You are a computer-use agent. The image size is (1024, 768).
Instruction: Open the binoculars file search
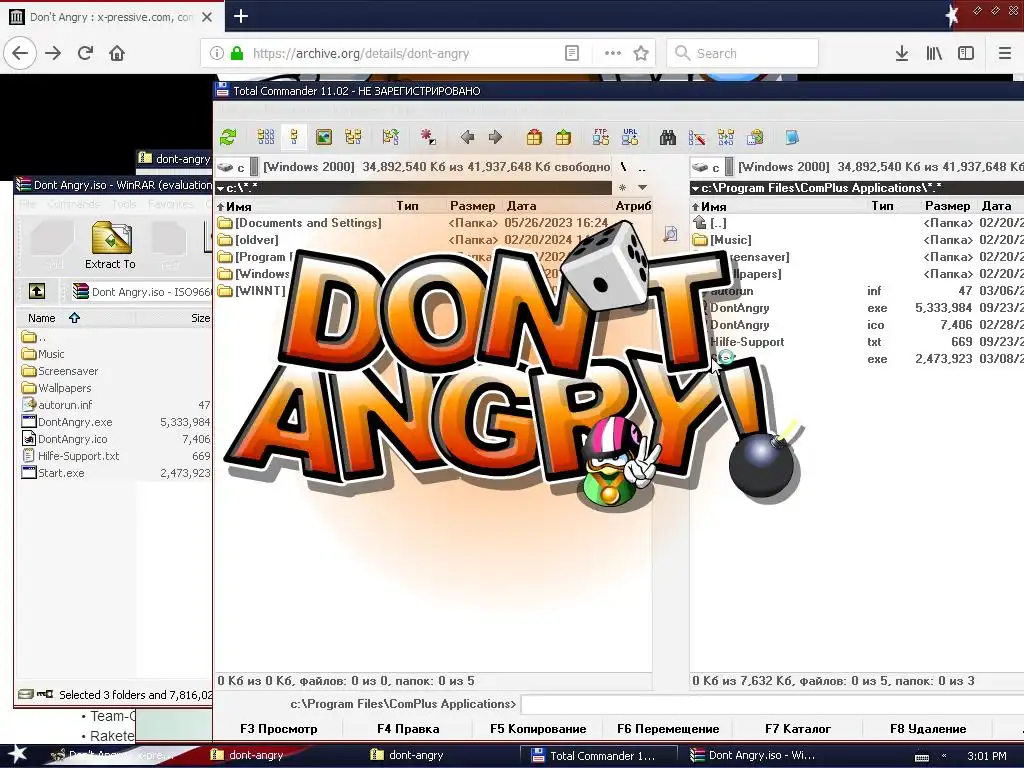coord(667,137)
